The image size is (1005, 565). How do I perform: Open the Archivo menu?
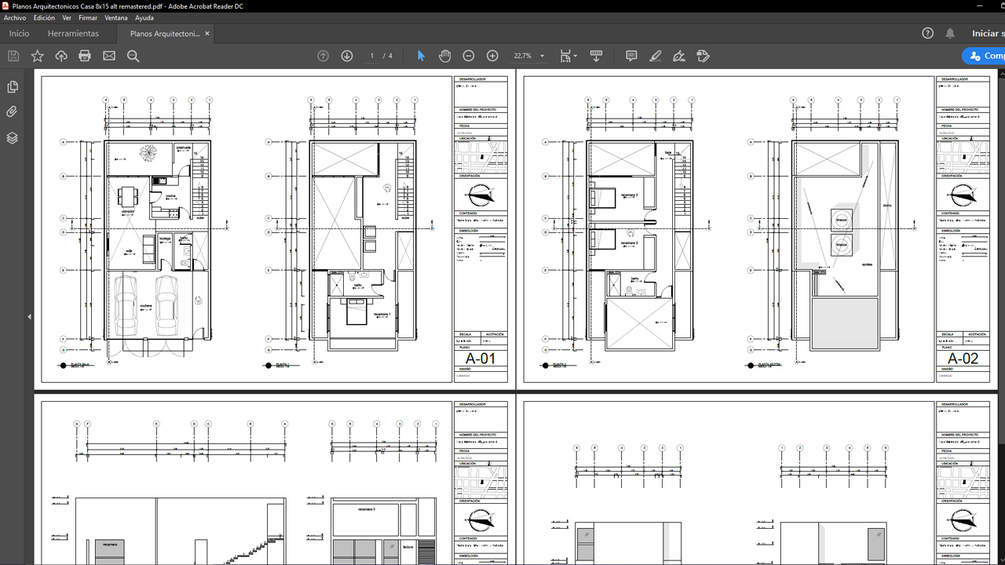15,18
